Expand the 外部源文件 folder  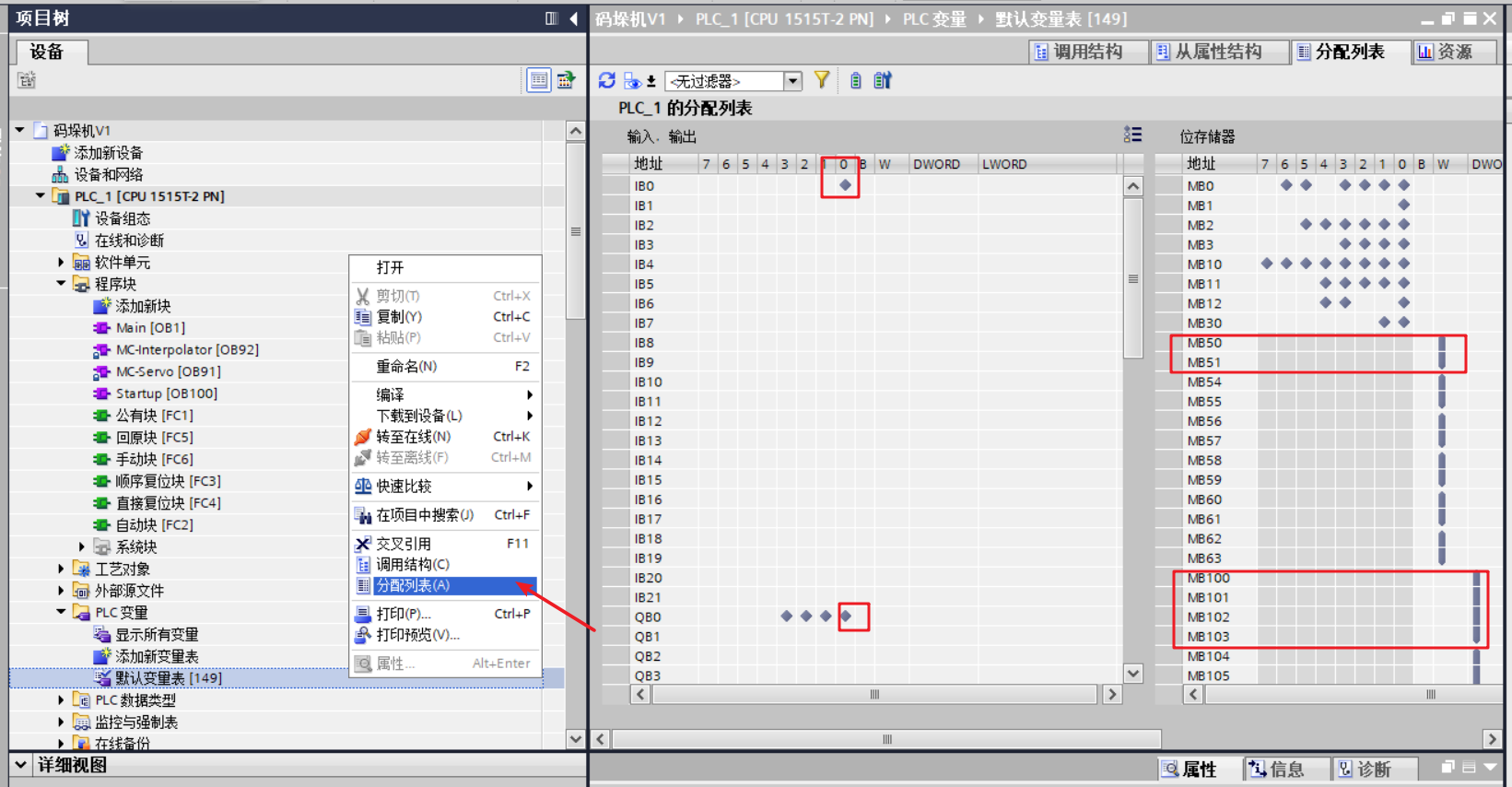62,591
